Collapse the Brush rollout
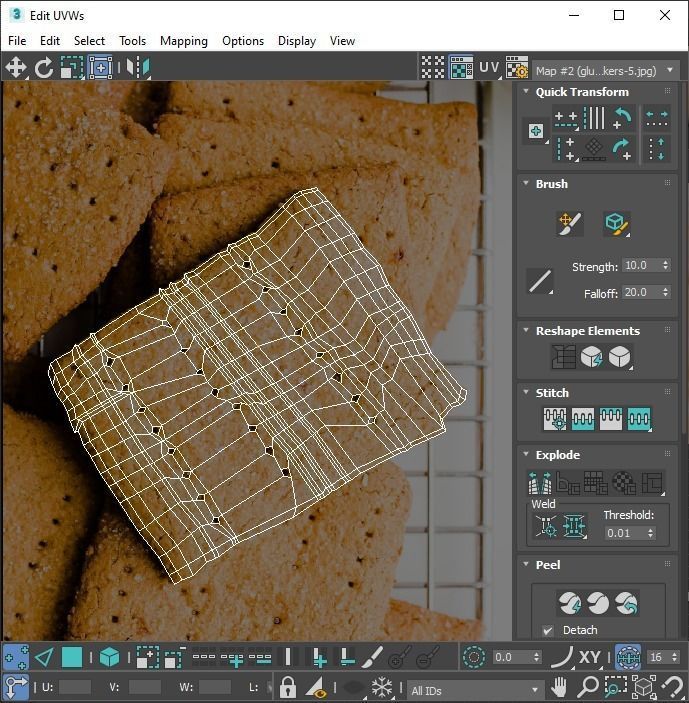The height and width of the screenshot is (703, 689). click(526, 183)
